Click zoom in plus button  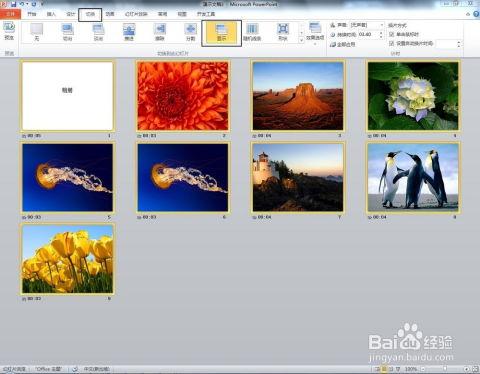pyautogui.click(x=466, y=369)
